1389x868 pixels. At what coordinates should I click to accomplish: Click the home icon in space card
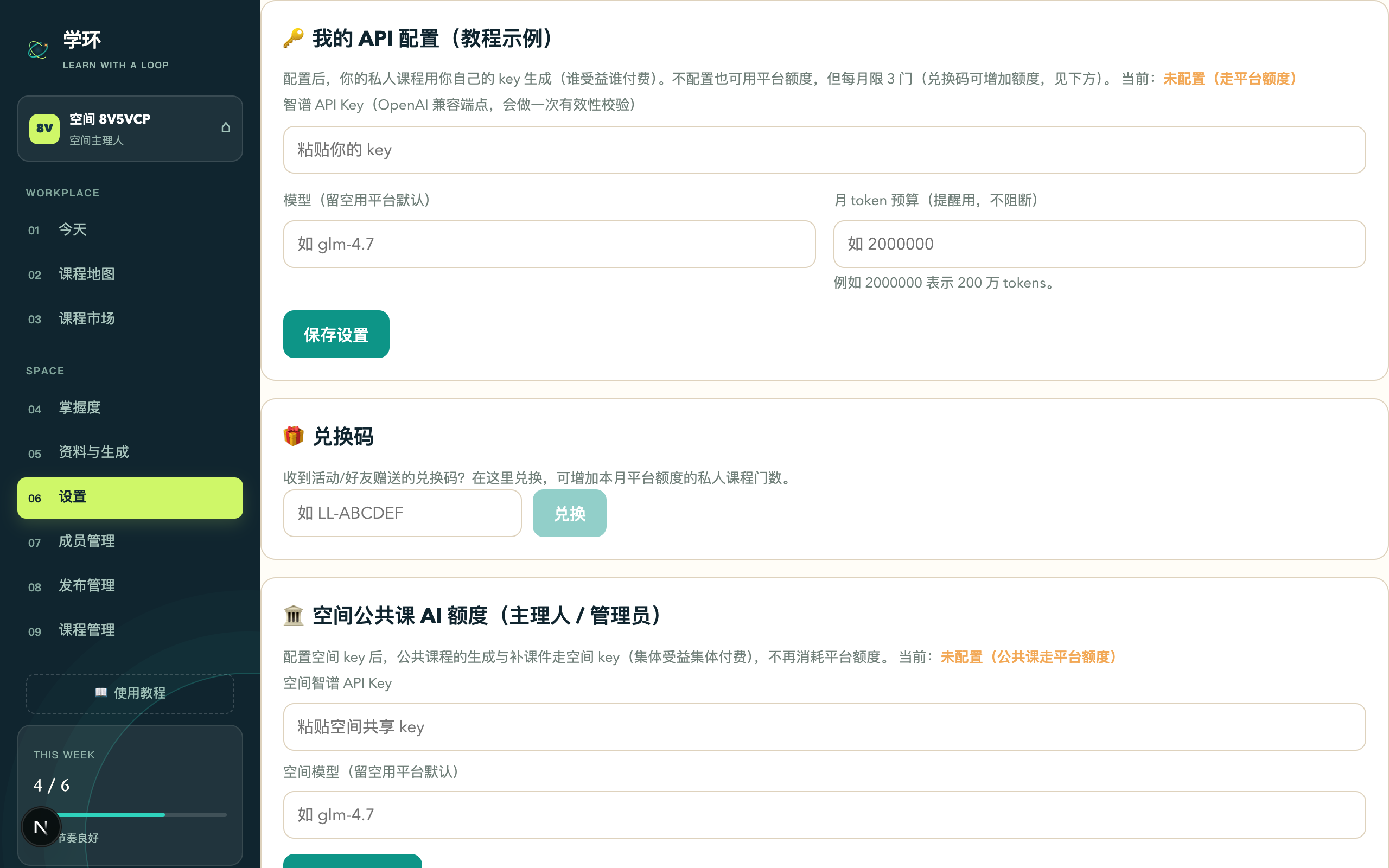[x=226, y=127]
